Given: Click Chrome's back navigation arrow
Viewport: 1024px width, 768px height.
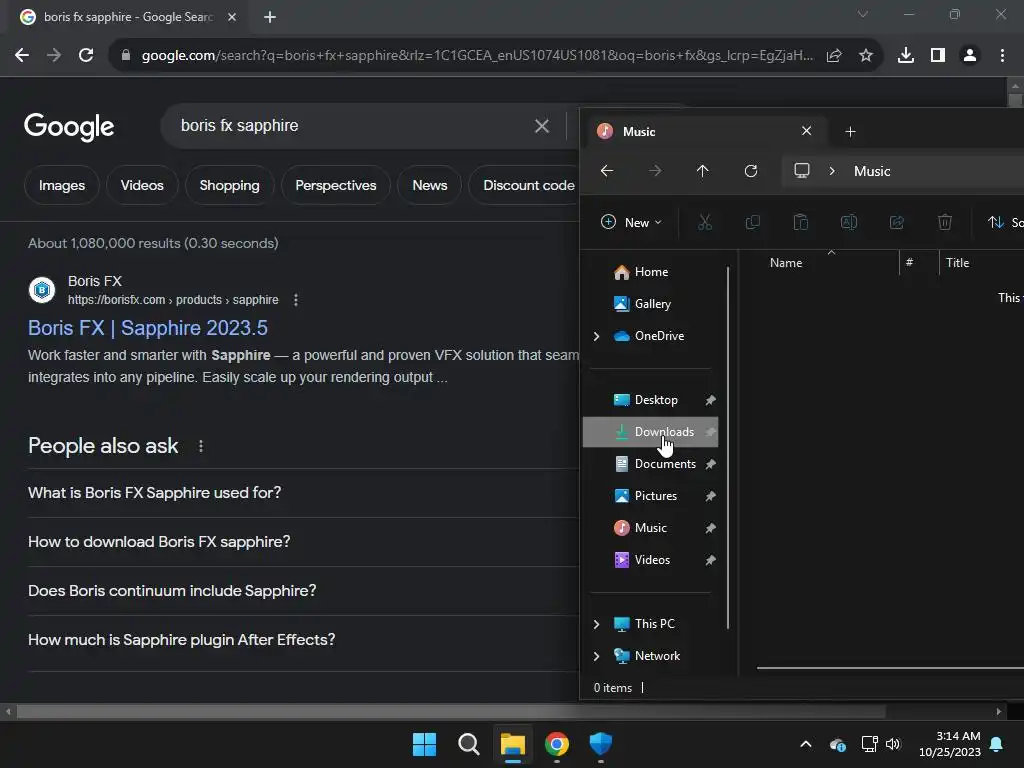Looking at the screenshot, I should [x=22, y=56].
